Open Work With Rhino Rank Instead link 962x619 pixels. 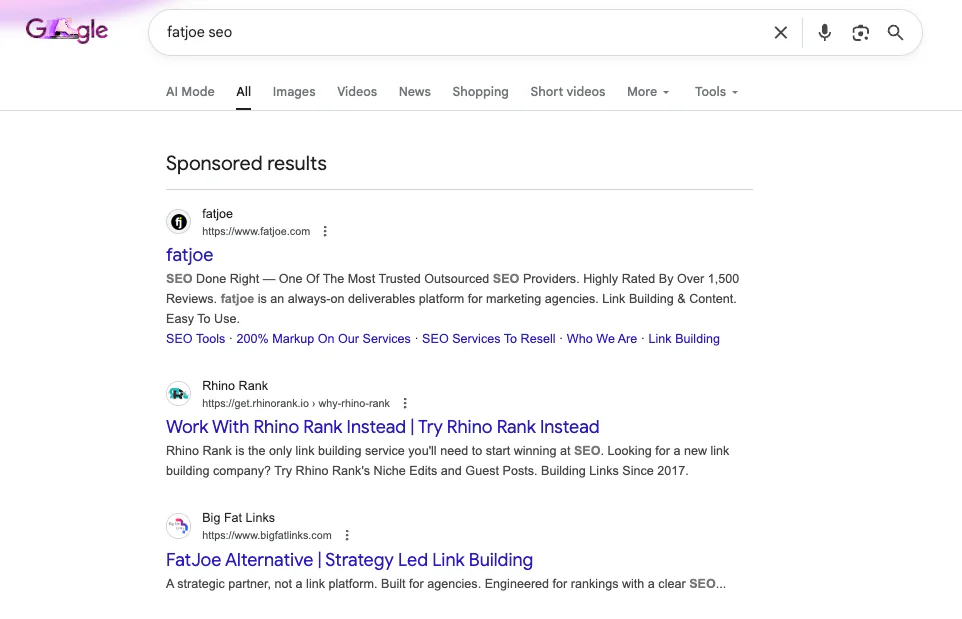[x=382, y=426]
